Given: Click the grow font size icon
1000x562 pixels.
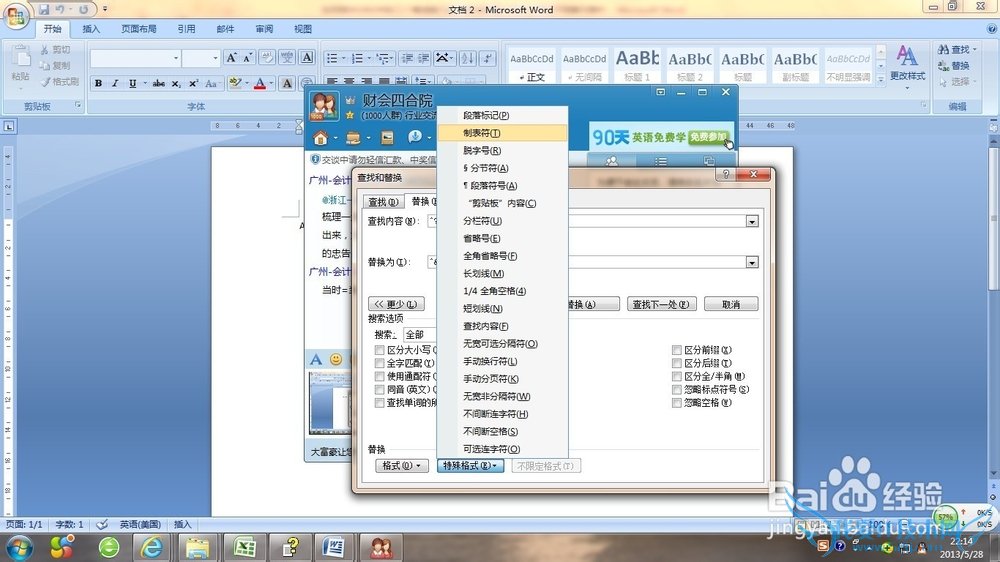Looking at the screenshot, I should tap(232, 58).
